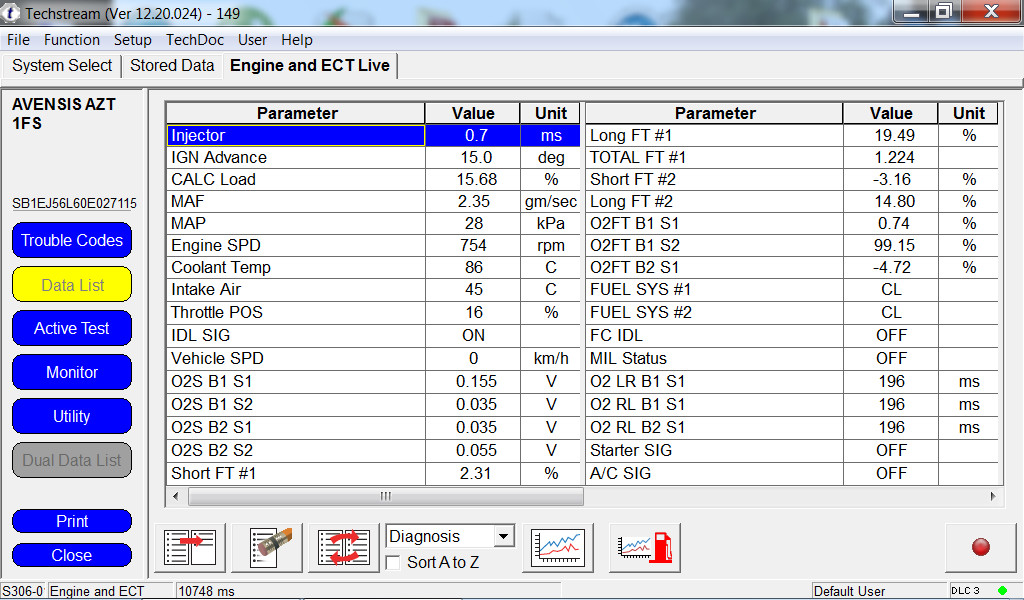Click the horizontal scrollbar of left data table
Image resolution: width=1024 pixels, height=600 pixels.
(385, 497)
